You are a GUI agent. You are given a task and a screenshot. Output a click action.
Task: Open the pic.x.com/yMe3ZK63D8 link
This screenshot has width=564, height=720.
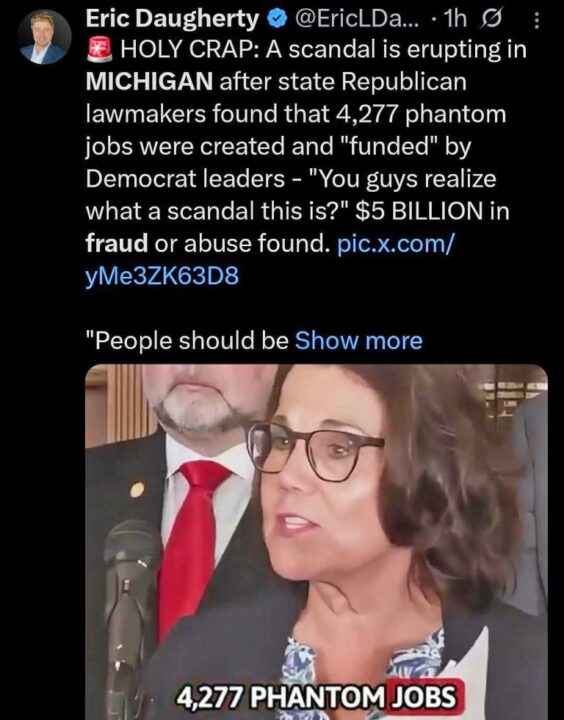270,260
